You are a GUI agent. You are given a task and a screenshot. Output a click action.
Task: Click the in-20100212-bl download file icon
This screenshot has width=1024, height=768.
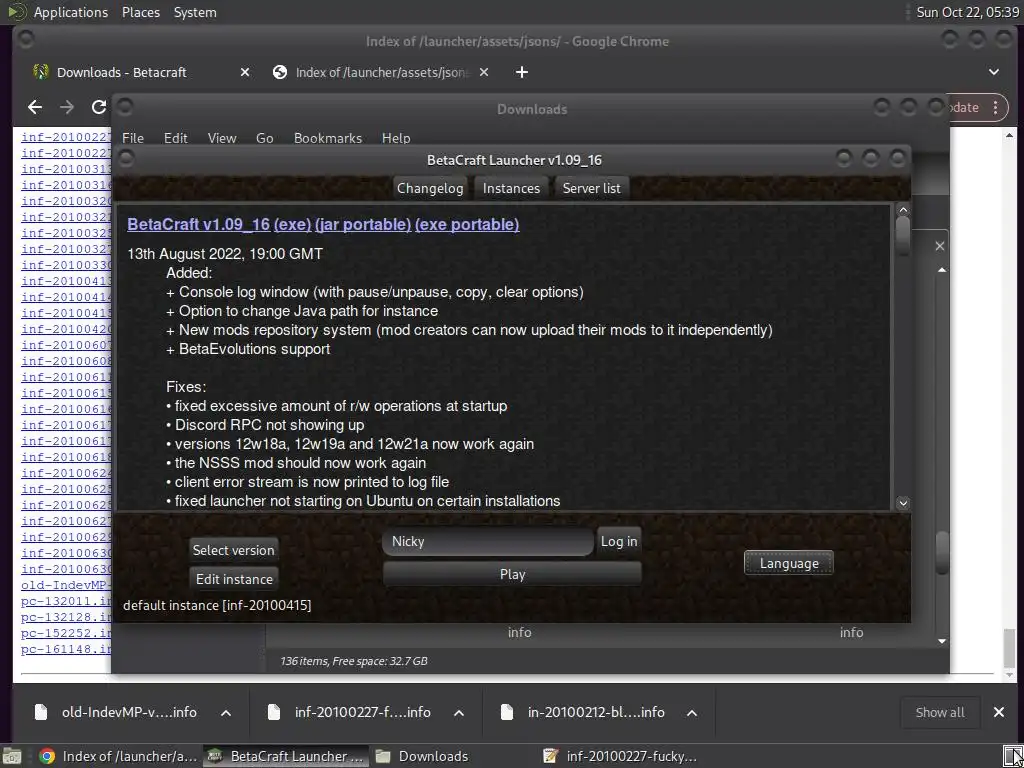click(x=507, y=712)
